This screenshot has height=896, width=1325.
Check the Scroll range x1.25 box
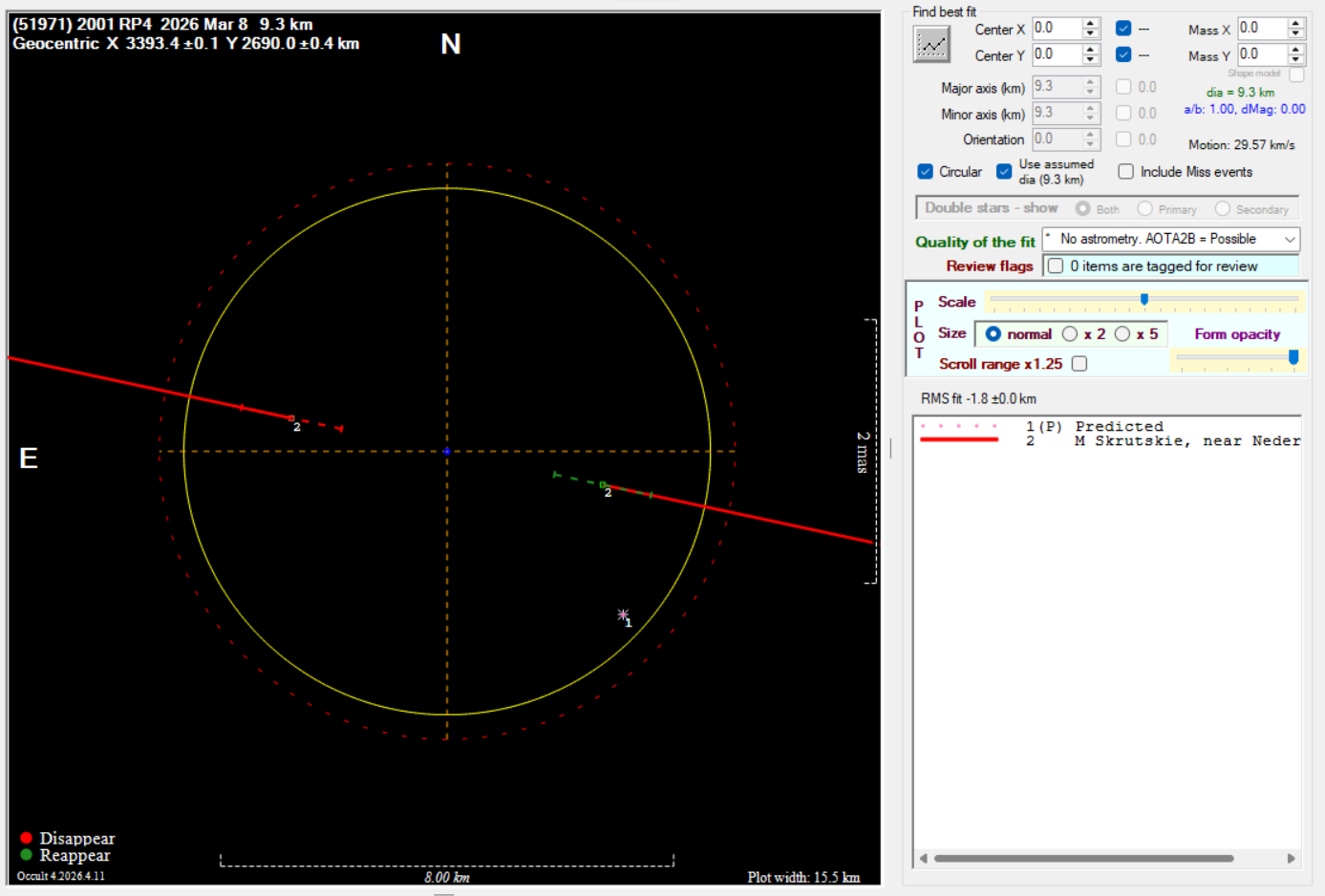[1079, 364]
